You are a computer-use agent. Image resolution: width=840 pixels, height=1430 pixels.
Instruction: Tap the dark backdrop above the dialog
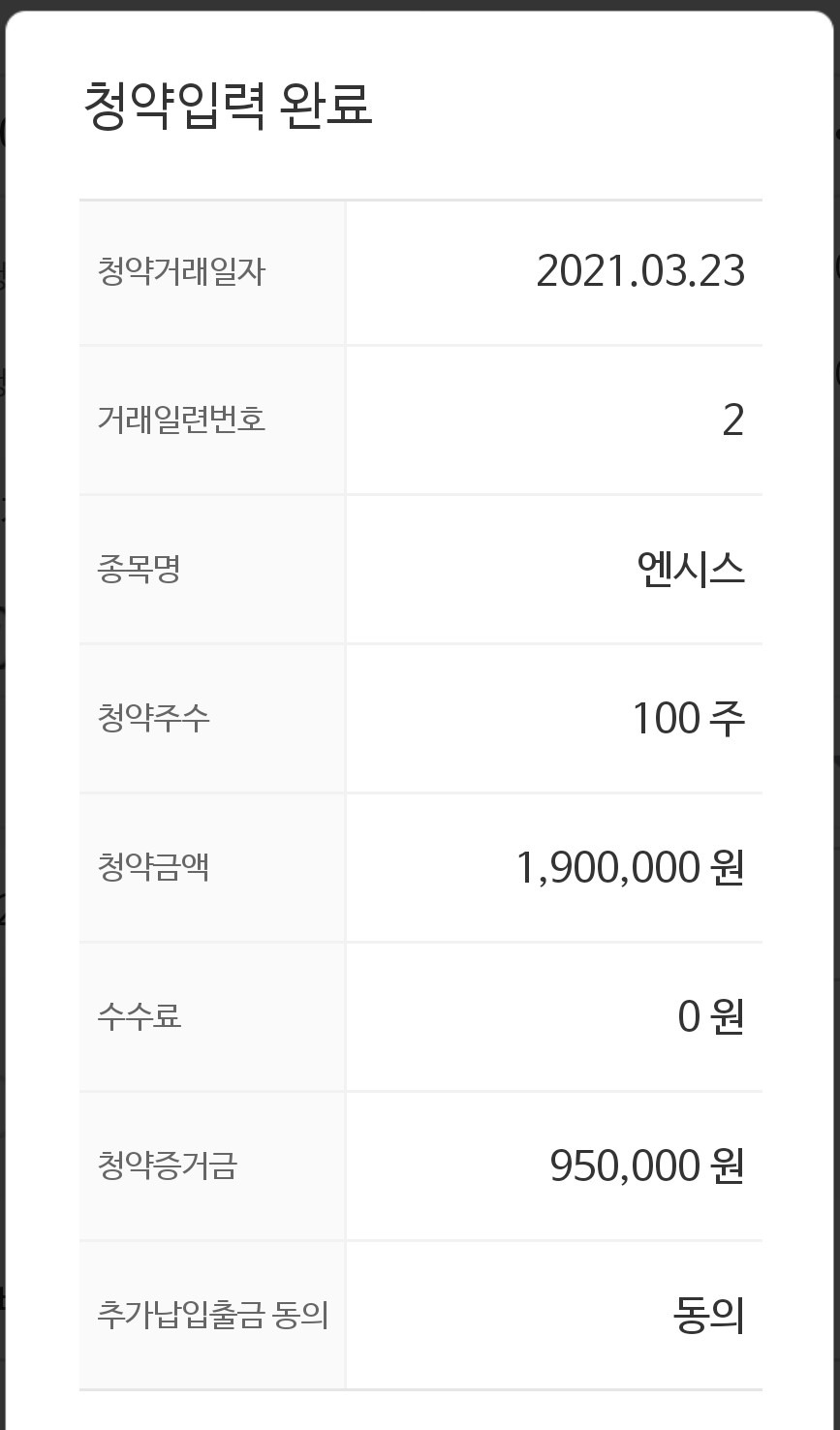click(x=420, y=4)
